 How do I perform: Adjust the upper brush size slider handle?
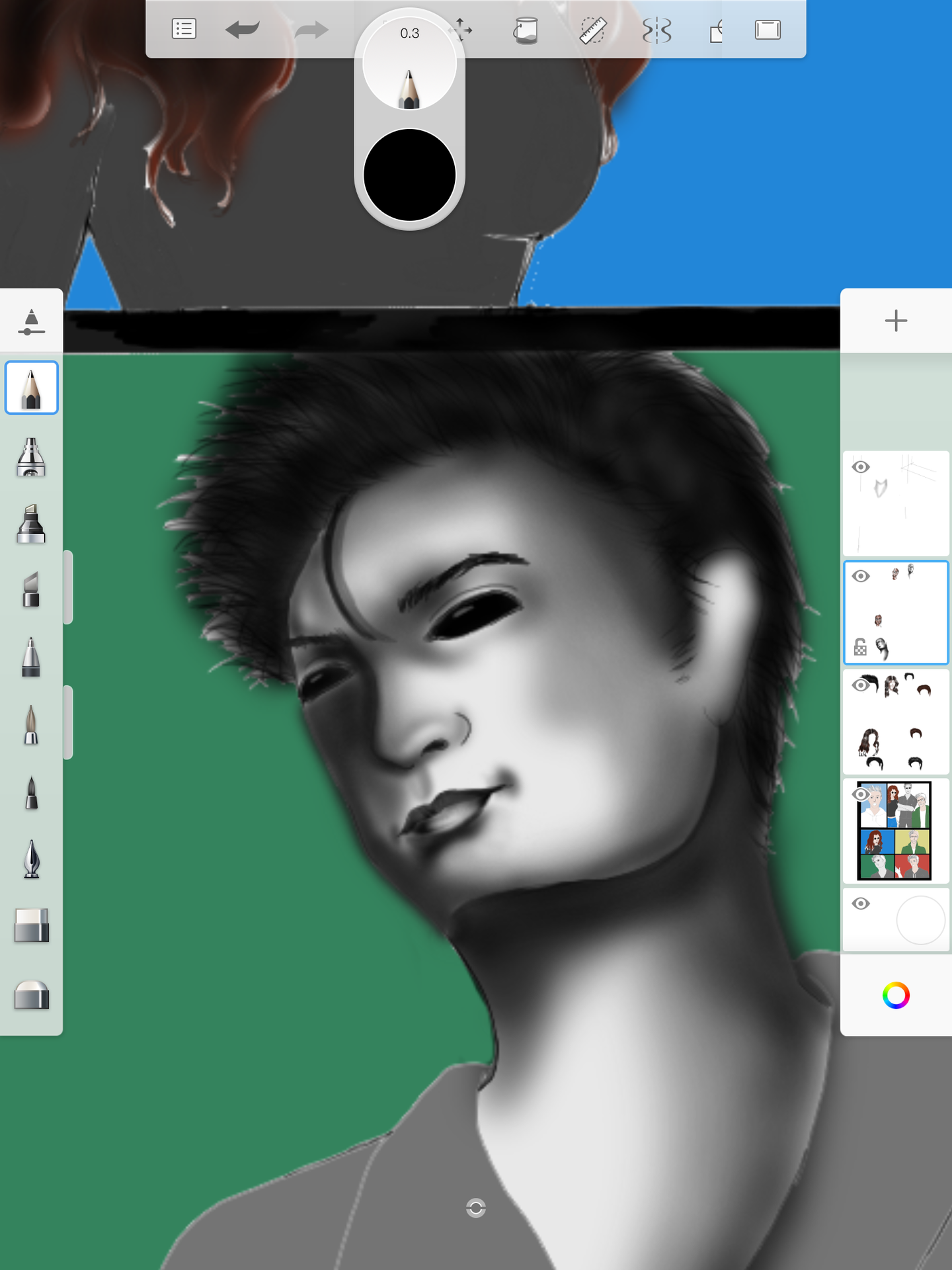68,587
